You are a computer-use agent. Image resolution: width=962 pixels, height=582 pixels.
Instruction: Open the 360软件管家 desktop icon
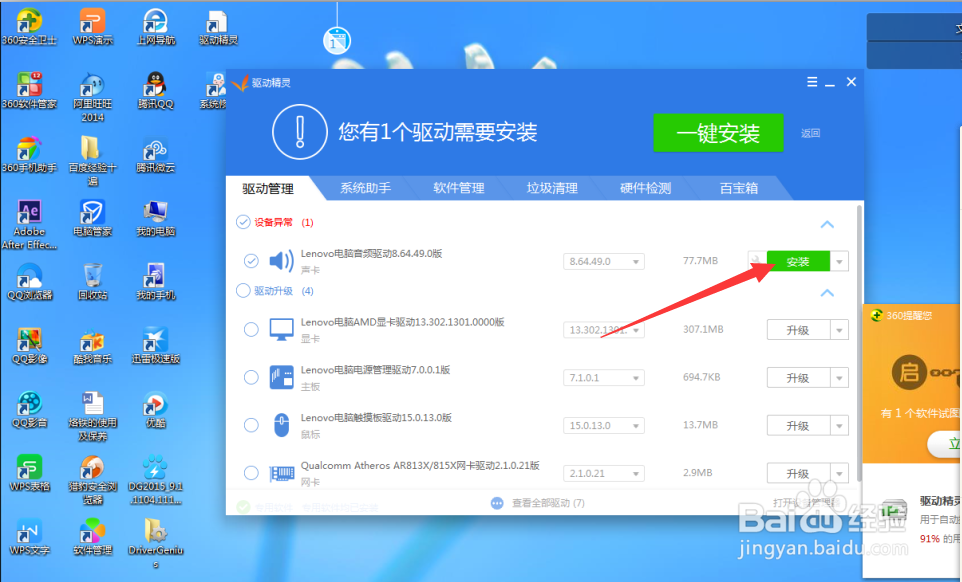pos(29,91)
